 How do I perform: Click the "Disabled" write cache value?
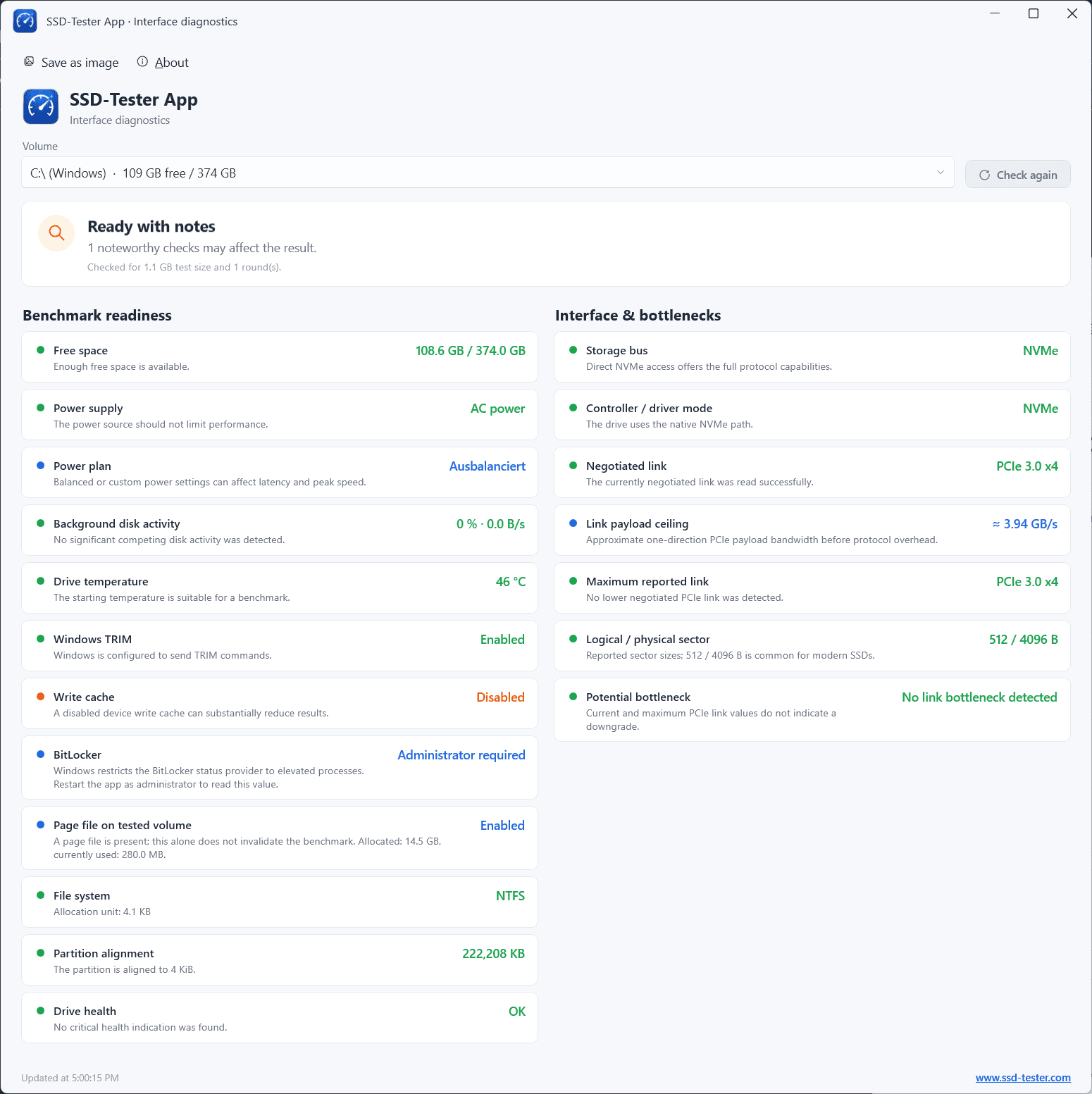click(501, 697)
